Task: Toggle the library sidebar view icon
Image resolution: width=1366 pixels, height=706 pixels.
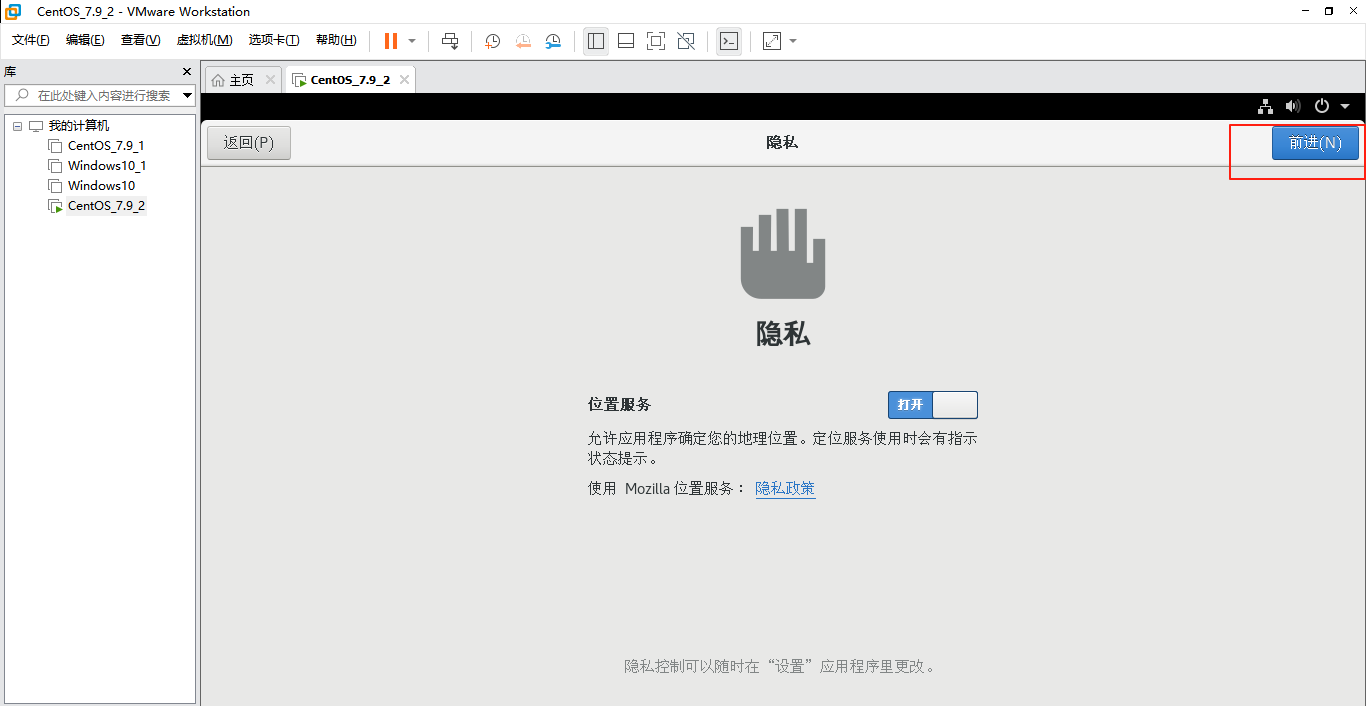Action: point(596,41)
